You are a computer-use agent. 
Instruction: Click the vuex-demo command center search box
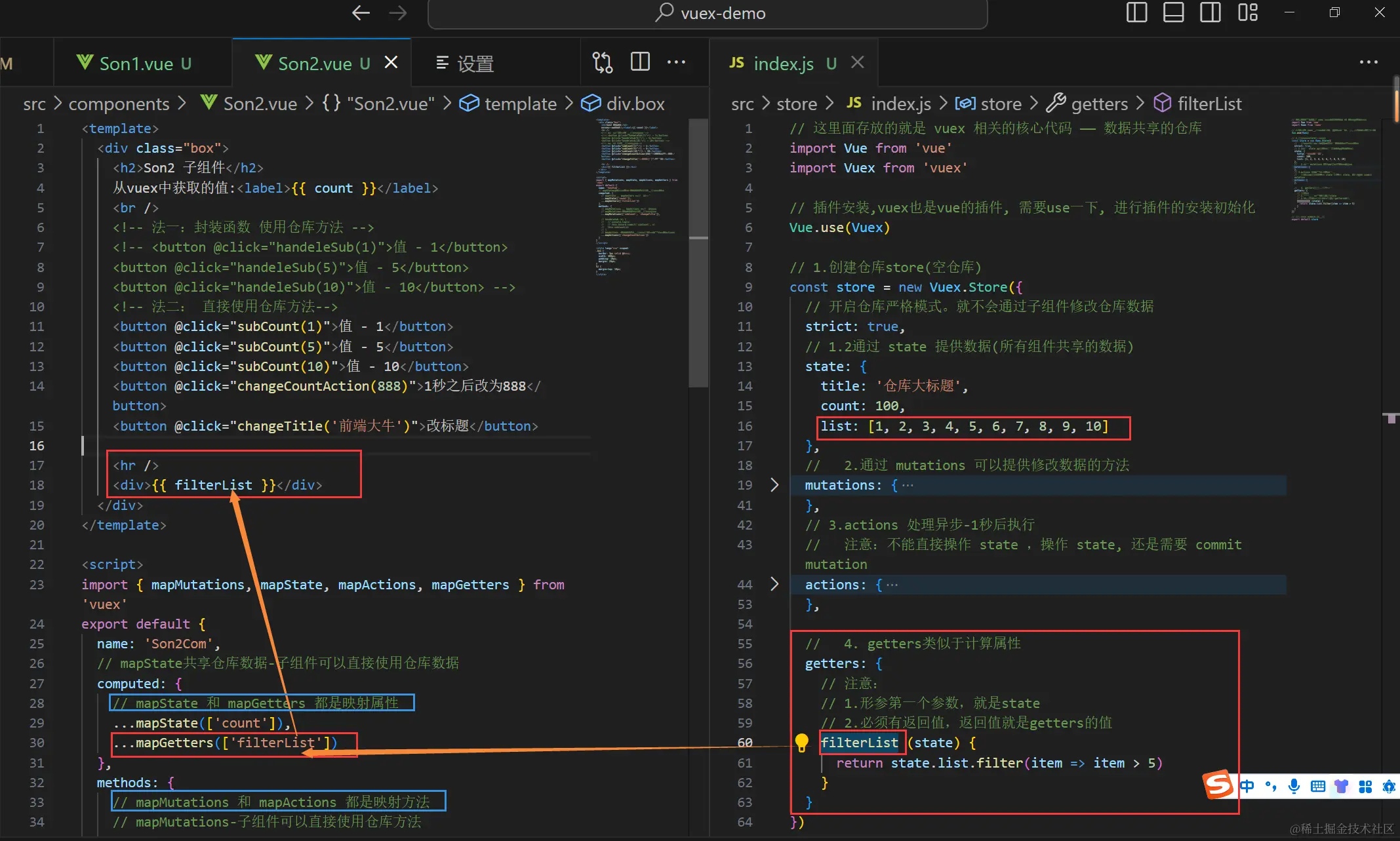707,13
